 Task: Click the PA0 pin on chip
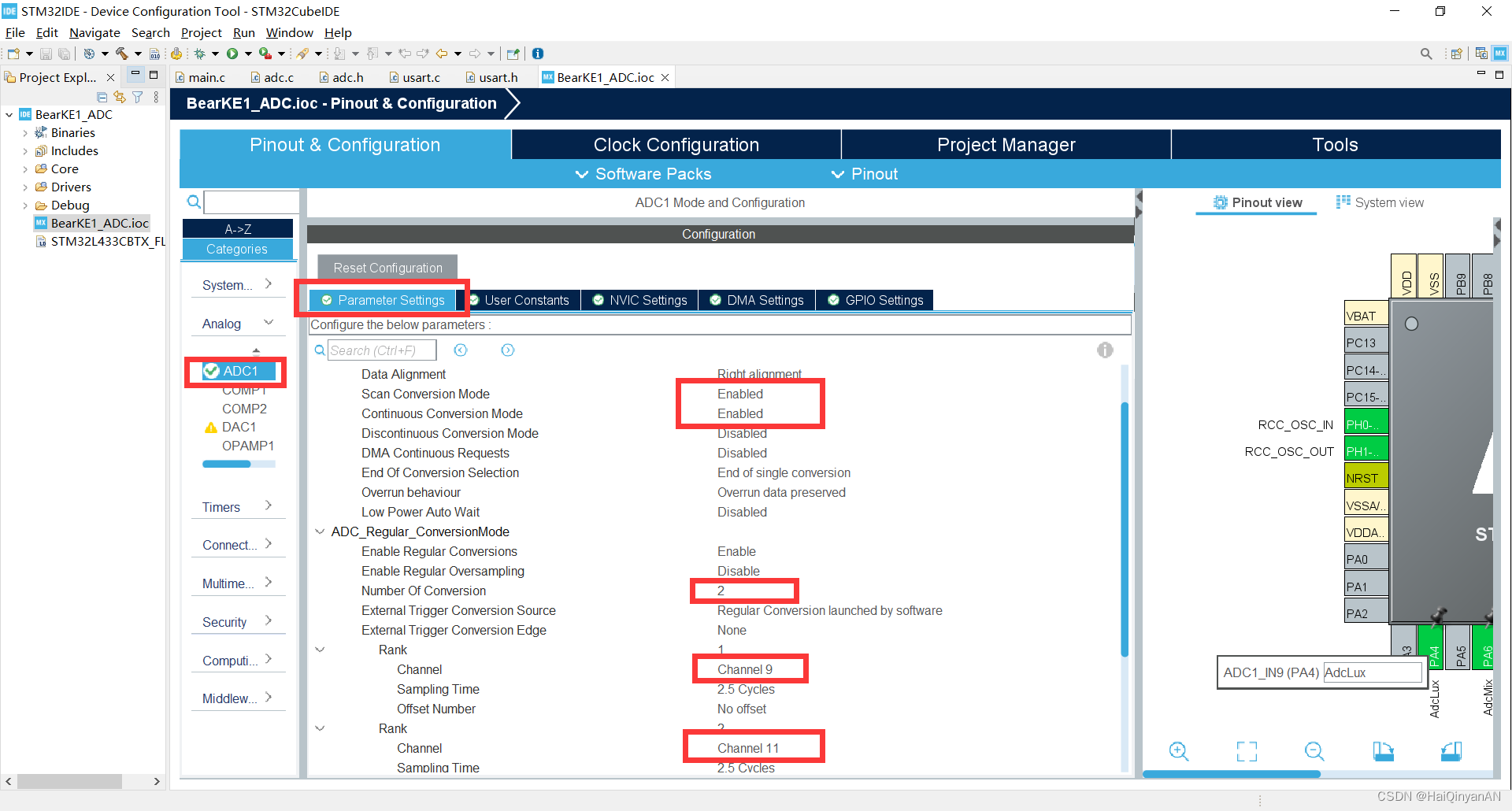click(1366, 559)
